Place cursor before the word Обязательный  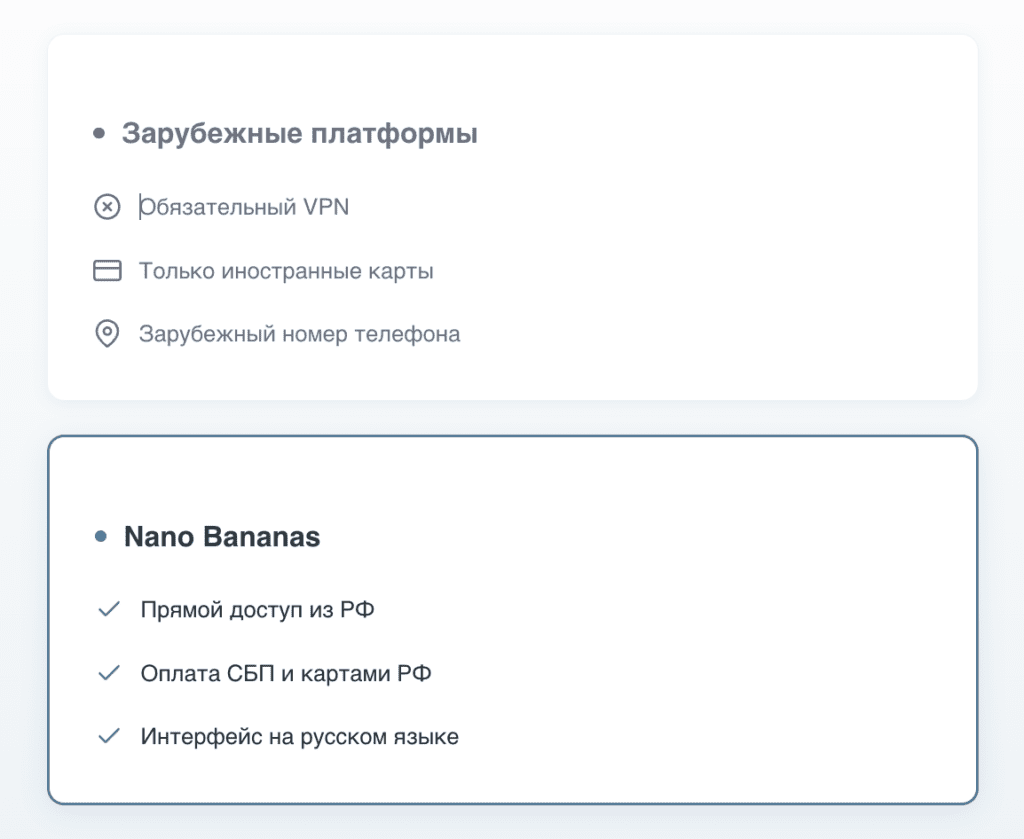click(x=140, y=207)
